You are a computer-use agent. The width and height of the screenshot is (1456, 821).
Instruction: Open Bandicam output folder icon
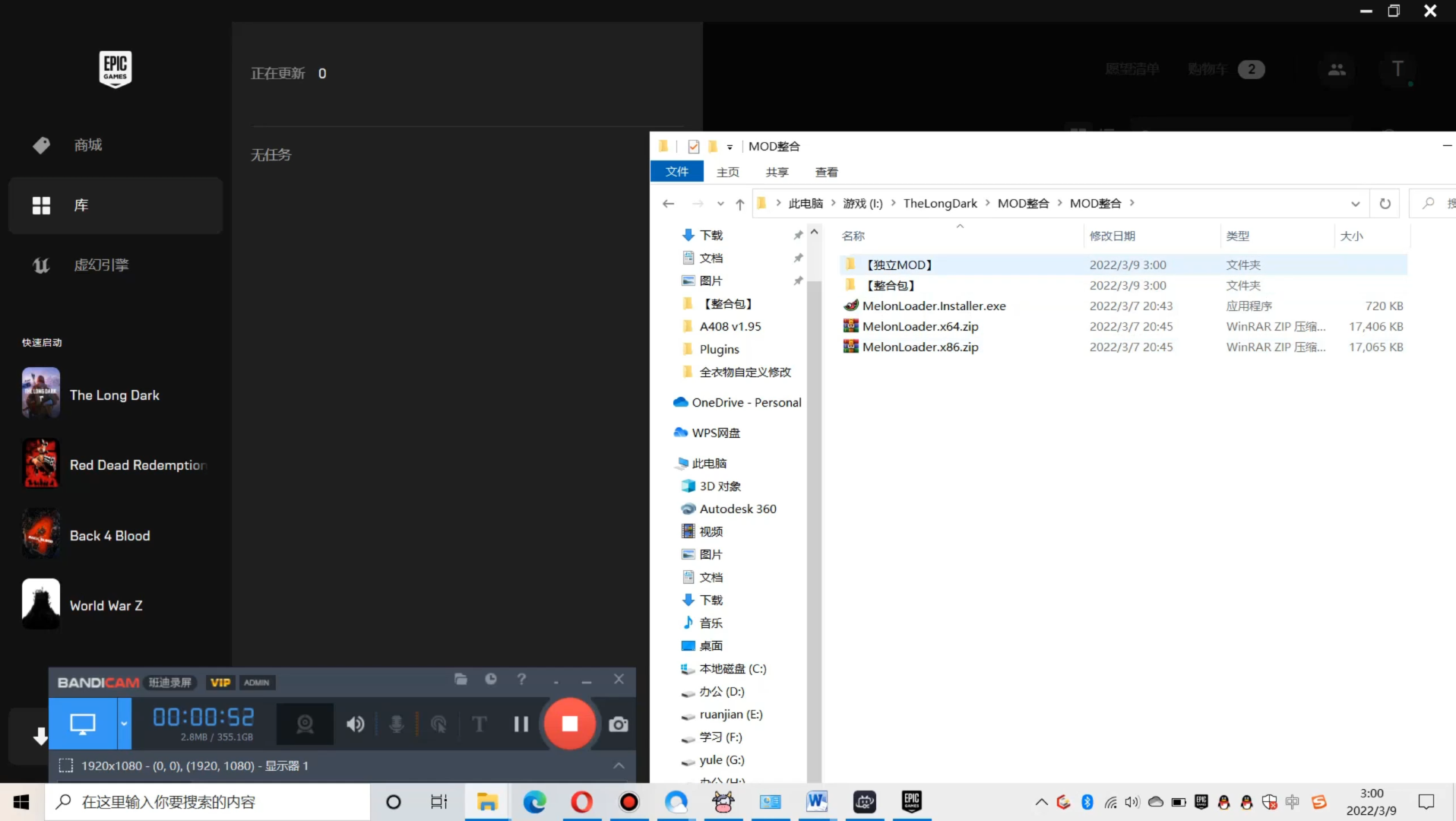pos(461,679)
